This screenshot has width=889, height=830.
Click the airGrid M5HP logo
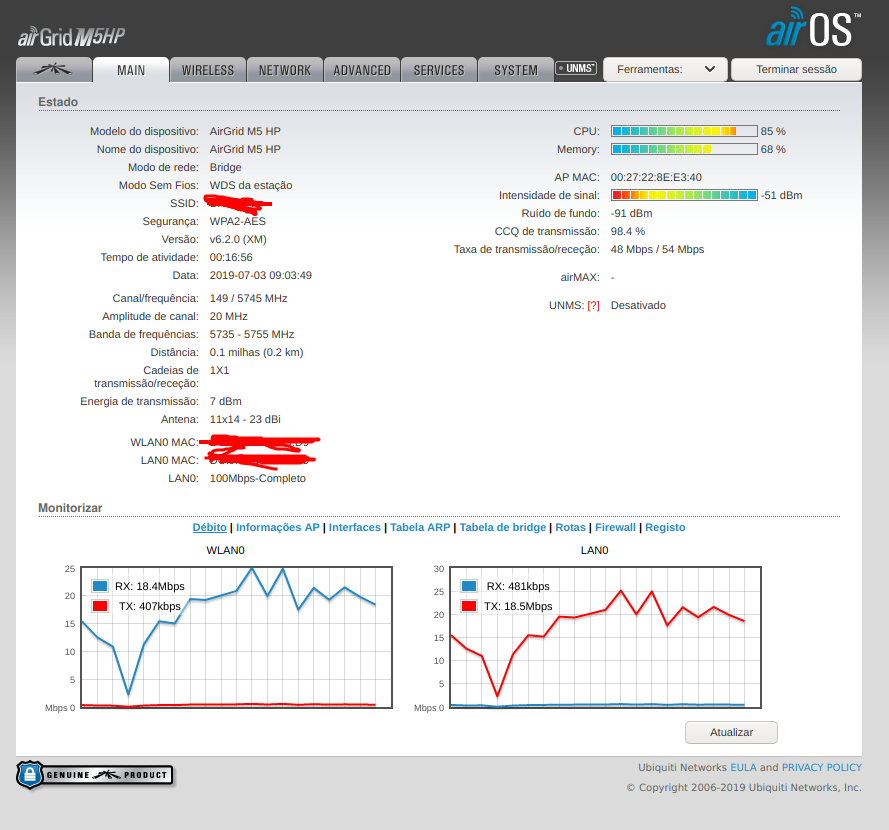pyautogui.click(x=71, y=37)
